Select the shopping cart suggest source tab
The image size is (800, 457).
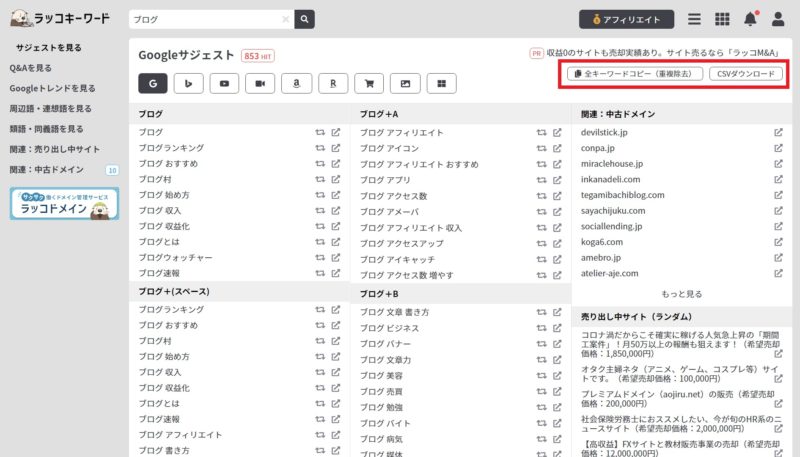coord(369,84)
